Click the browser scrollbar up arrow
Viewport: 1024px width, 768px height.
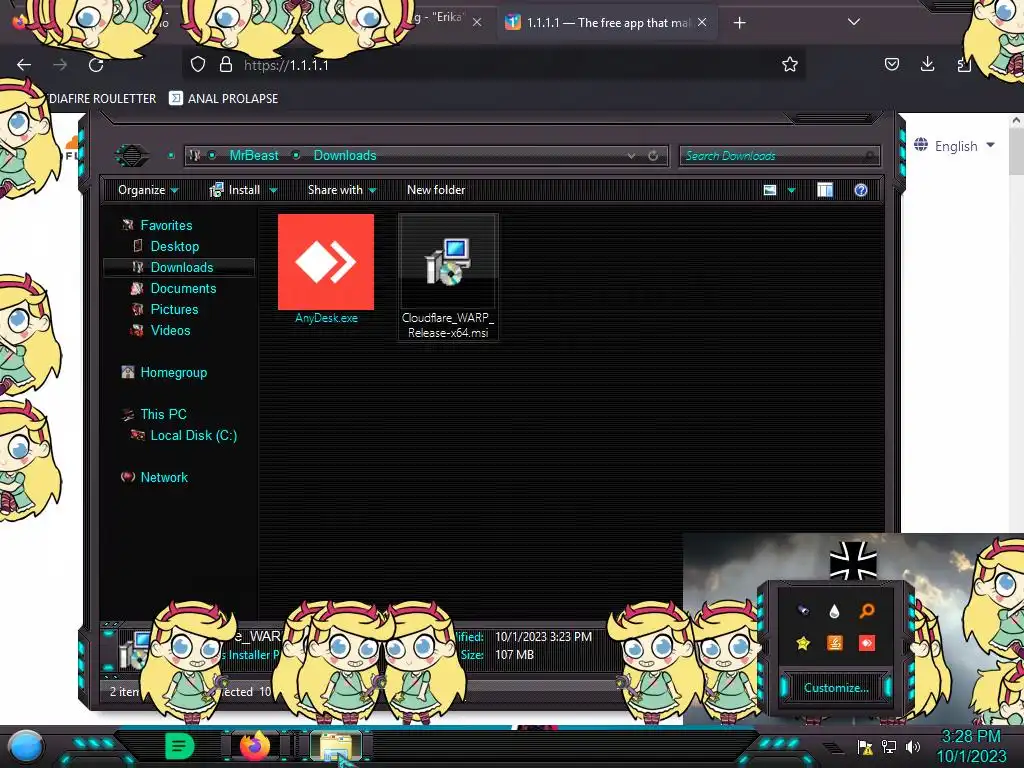[1016, 121]
